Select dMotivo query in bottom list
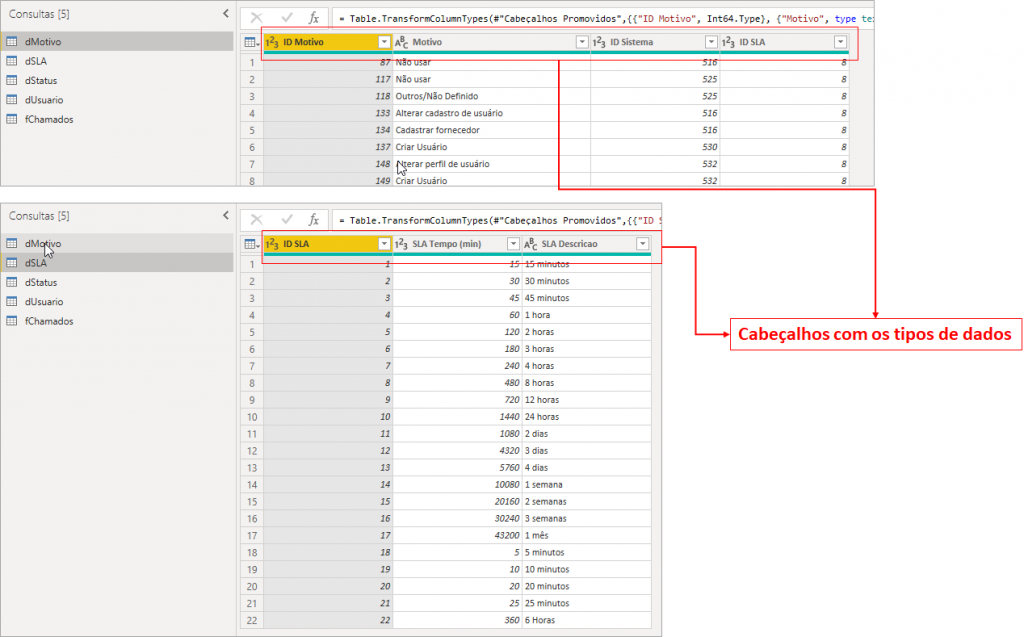The width and height of the screenshot is (1024, 637). (x=117, y=244)
